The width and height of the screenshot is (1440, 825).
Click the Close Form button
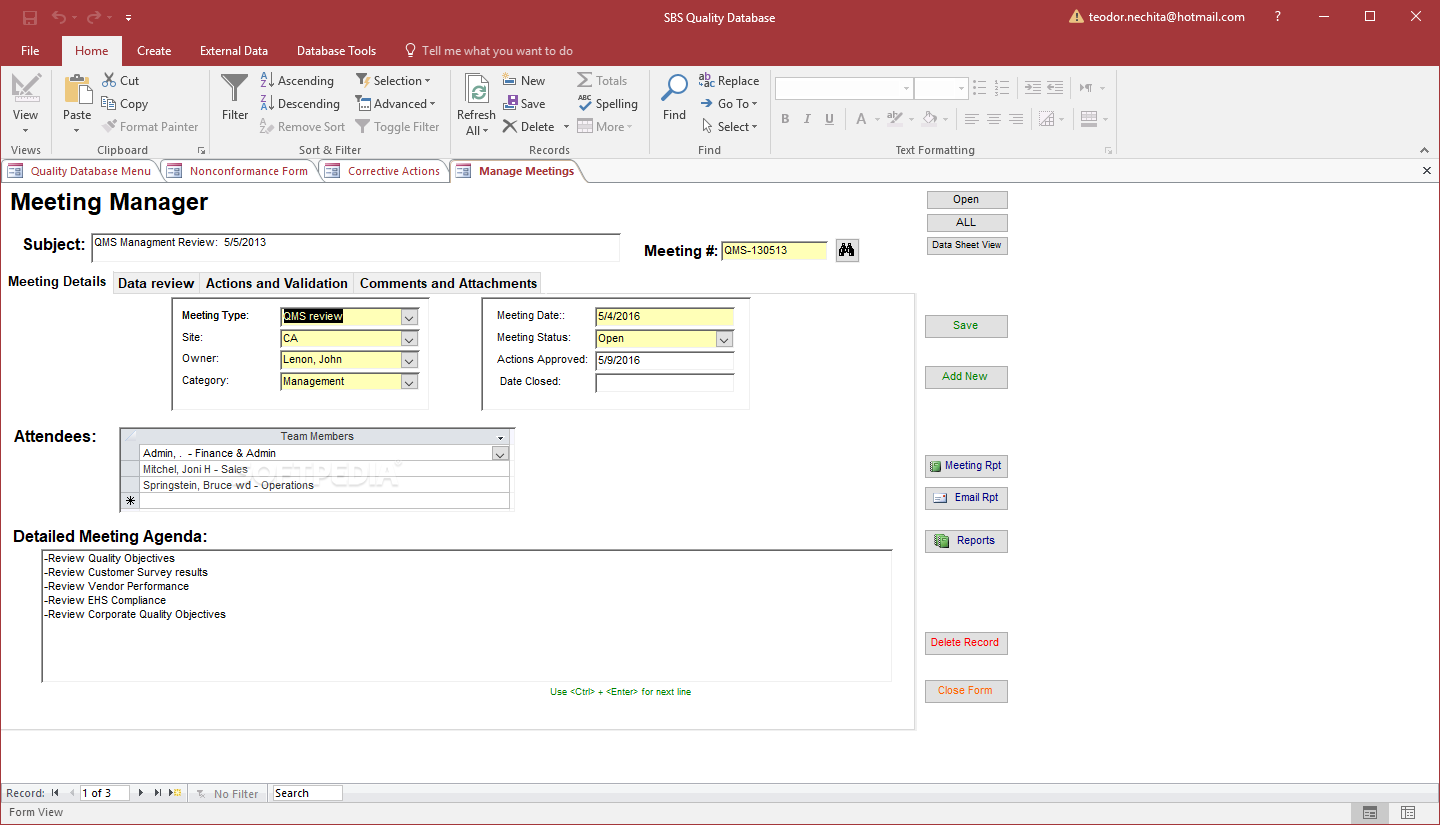coord(966,691)
